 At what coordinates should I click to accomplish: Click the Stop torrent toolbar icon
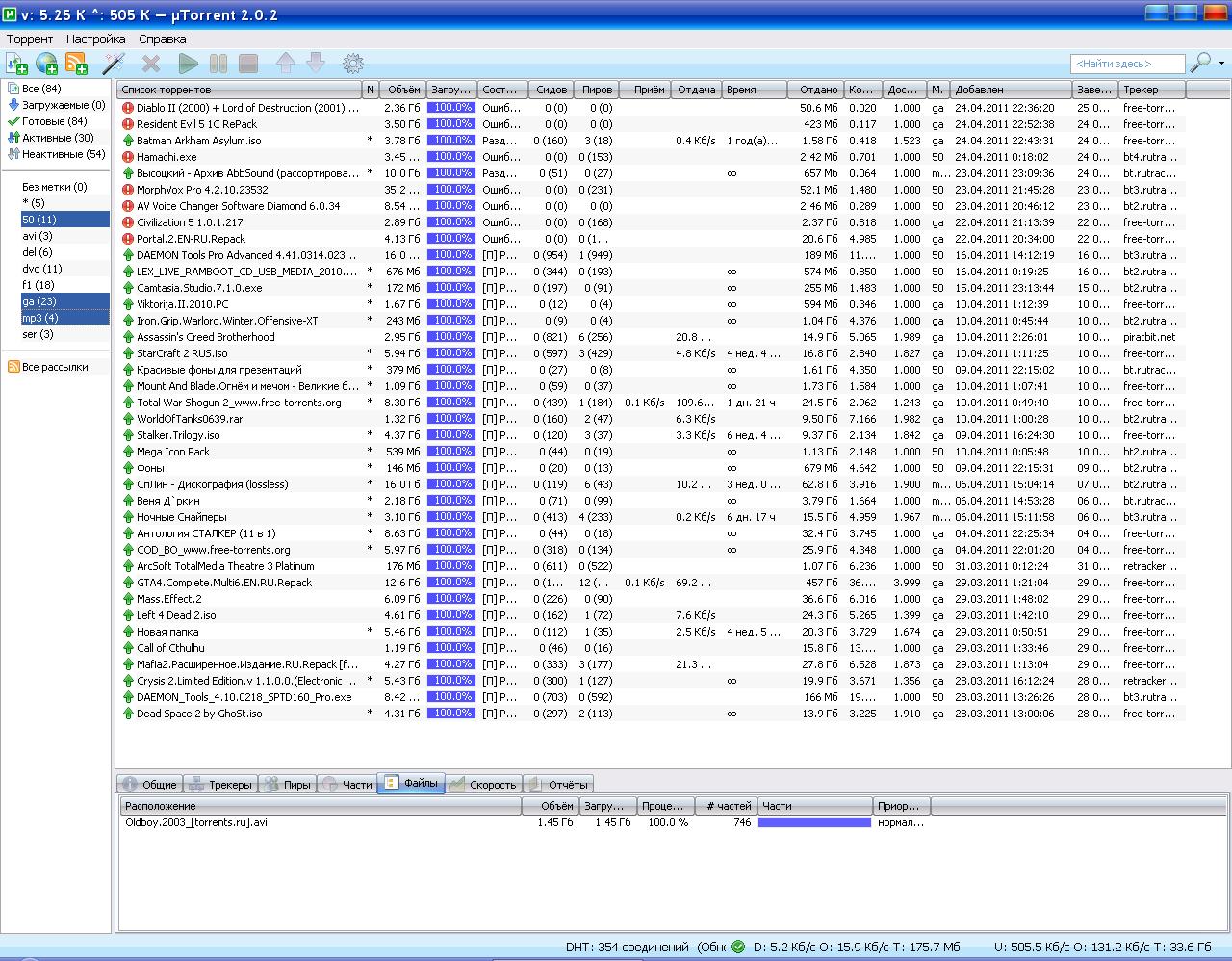[248, 64]
